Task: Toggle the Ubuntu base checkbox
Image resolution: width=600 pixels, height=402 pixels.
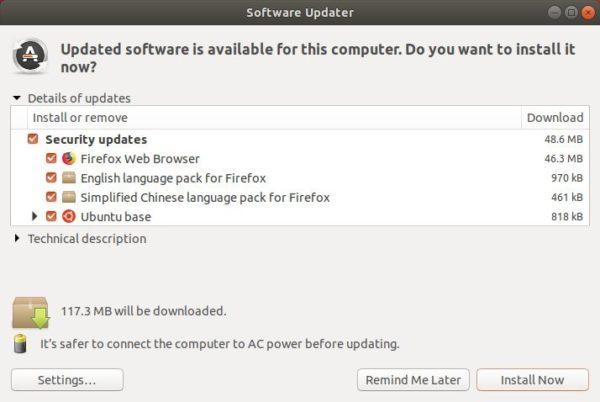Action: tap(51, 216)
